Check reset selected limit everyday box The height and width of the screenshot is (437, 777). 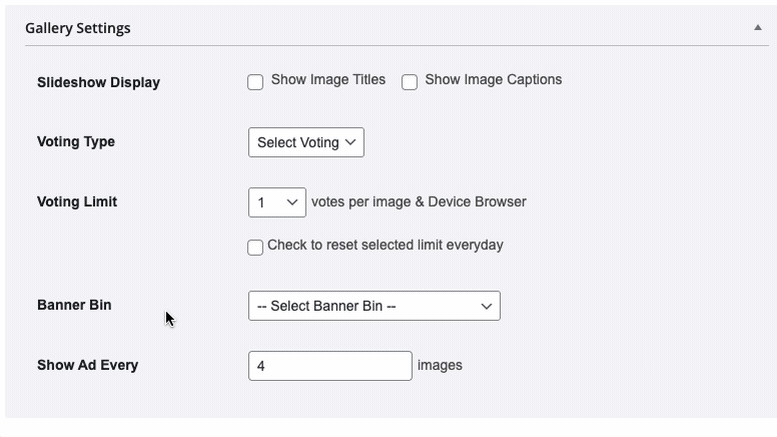(255, 248)
